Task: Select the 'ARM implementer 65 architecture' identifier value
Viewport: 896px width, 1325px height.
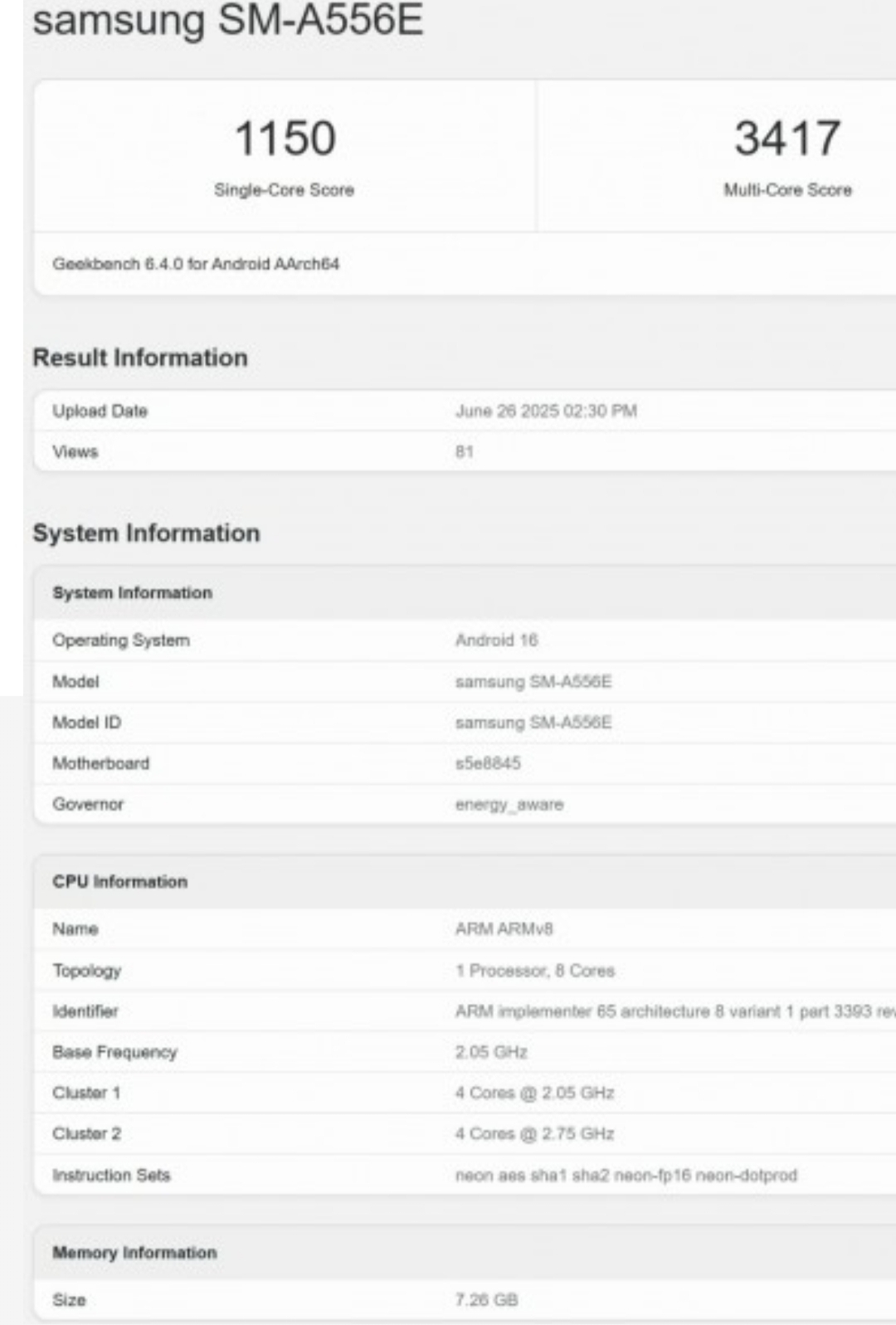Action: tap(675, 1011)
